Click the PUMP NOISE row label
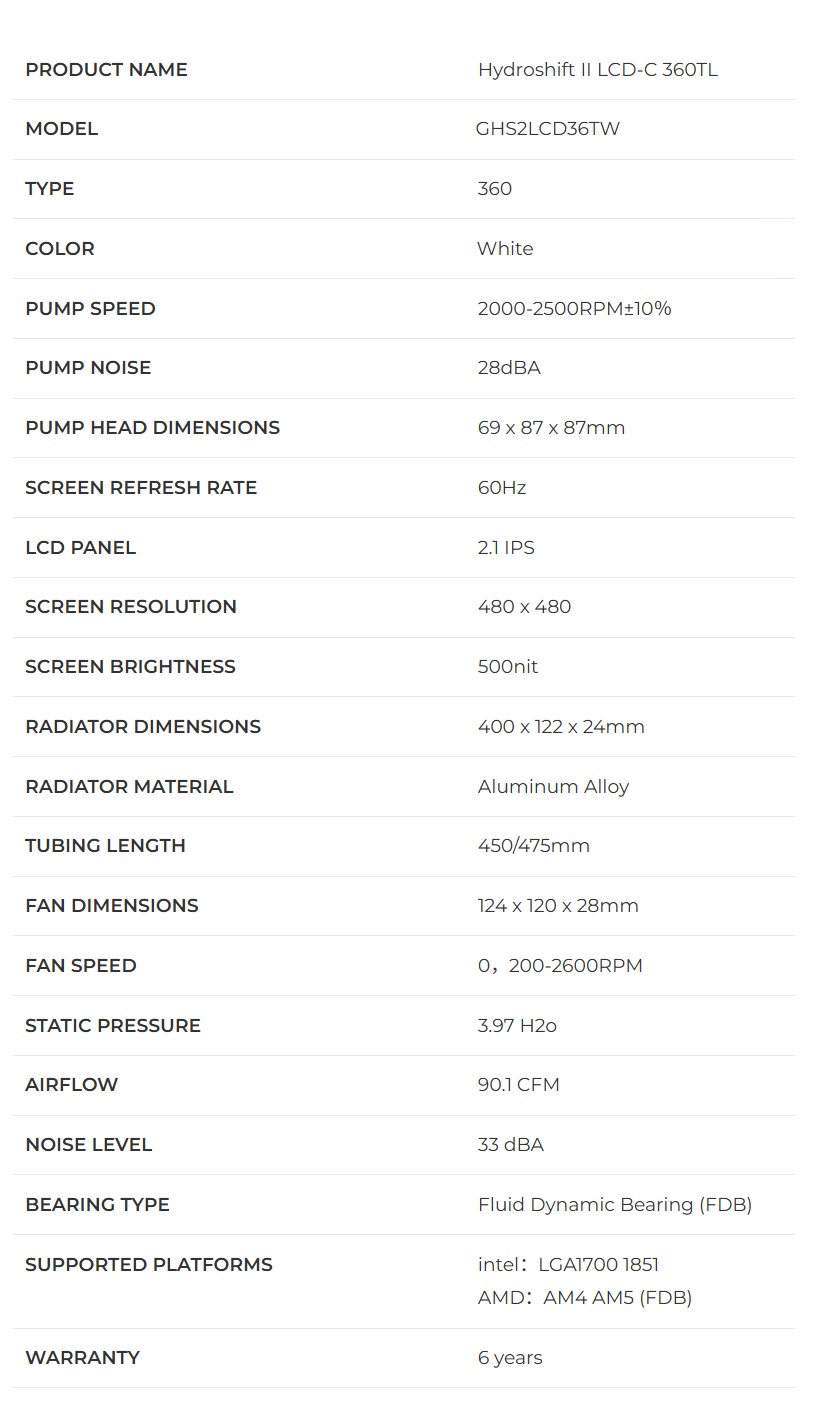Viewport: 814px width, 1426px height. tap(88, 368)
